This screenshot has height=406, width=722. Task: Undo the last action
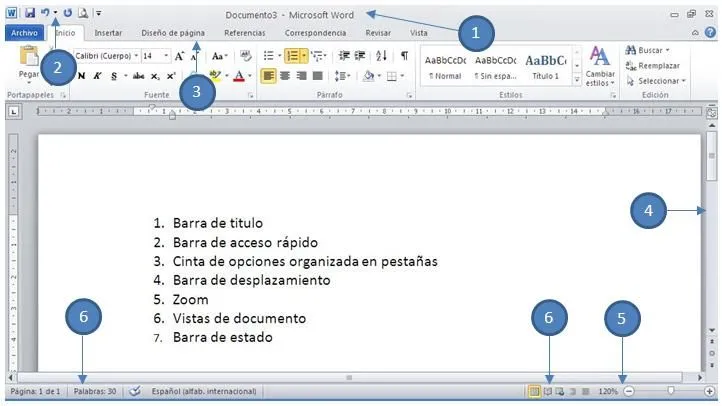click(x=45, y=13)
